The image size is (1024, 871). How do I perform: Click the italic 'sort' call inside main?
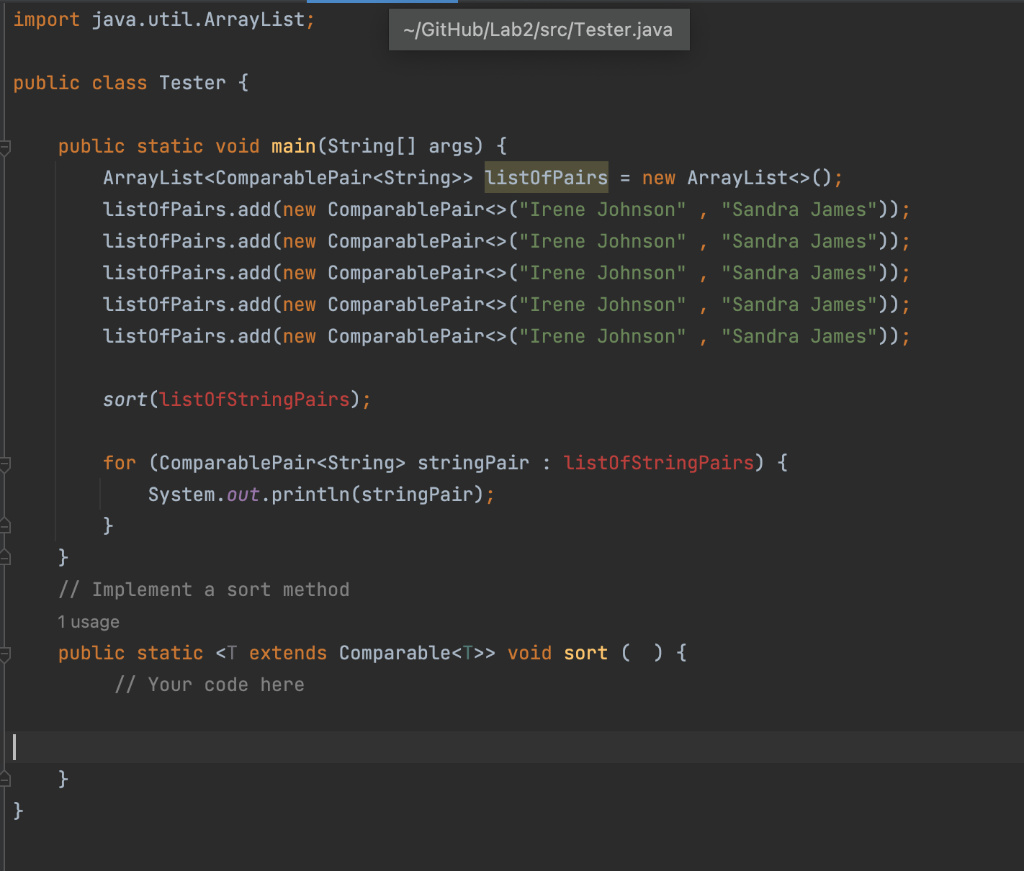point(125,399)
